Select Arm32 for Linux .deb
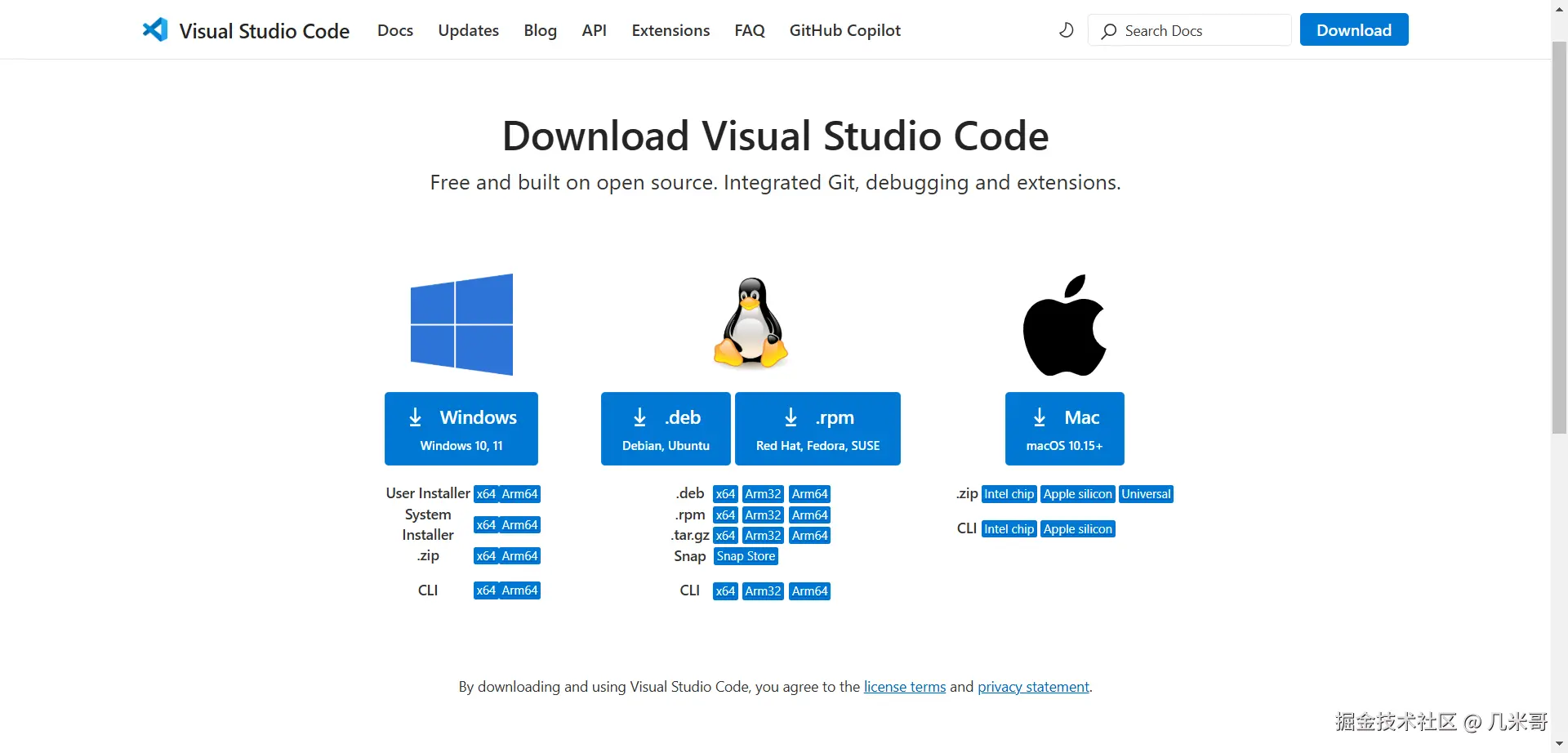 [764, 494]
